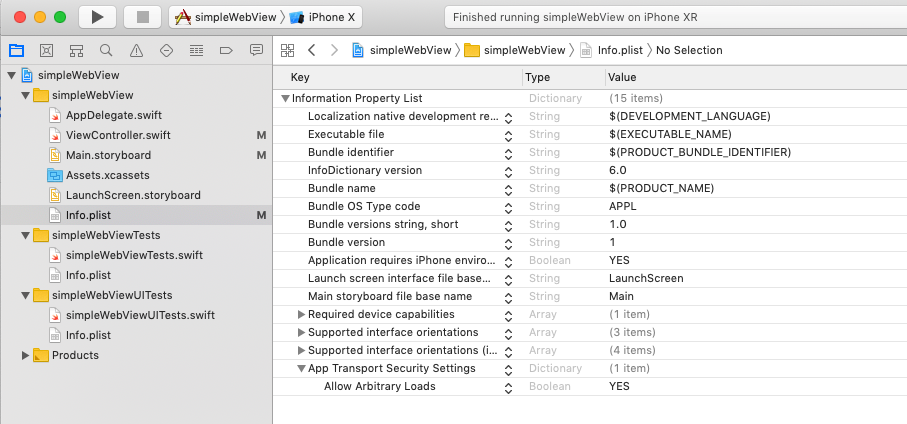Expand the Products folder
Viewport: 907px width, 424px height.
coord(26,355)
